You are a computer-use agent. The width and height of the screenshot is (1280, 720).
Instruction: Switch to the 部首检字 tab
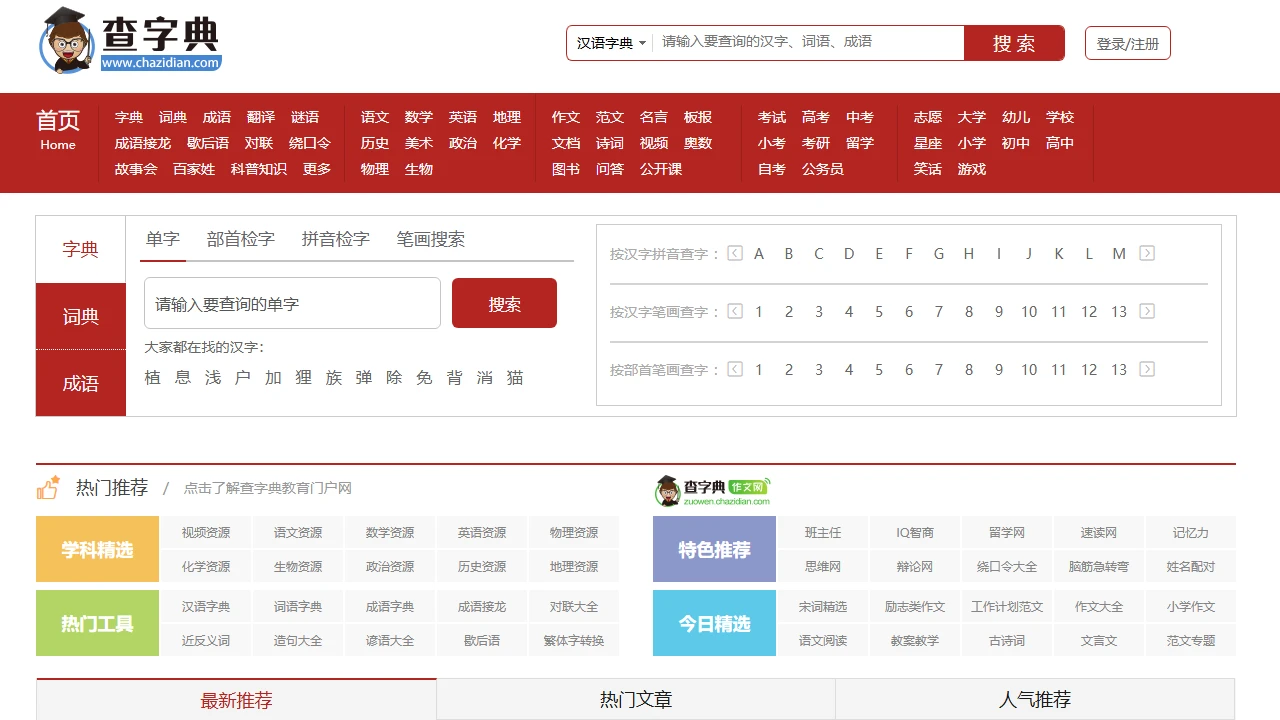240,239
